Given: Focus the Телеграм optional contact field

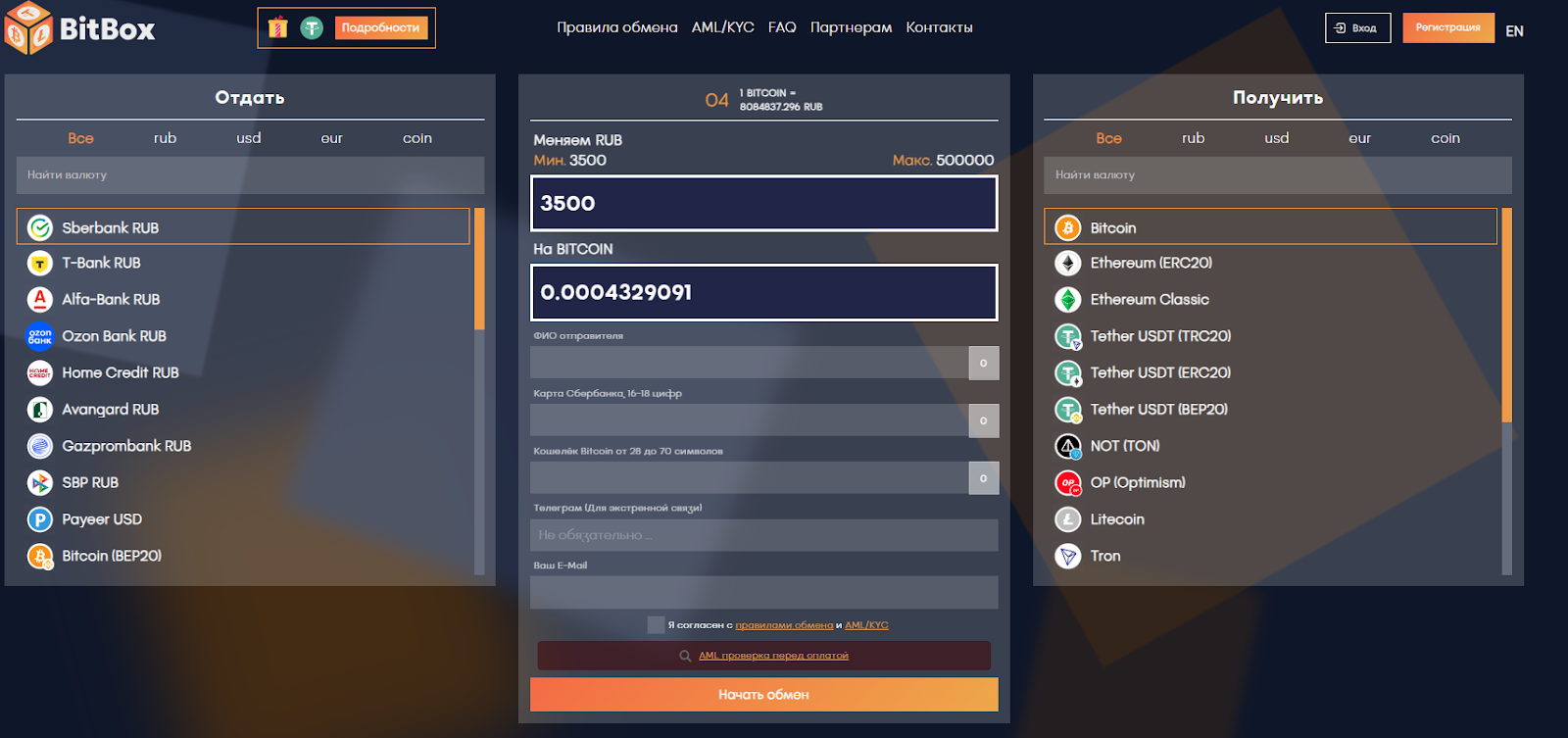Looking at the screenshot, I should pos(764,535).
